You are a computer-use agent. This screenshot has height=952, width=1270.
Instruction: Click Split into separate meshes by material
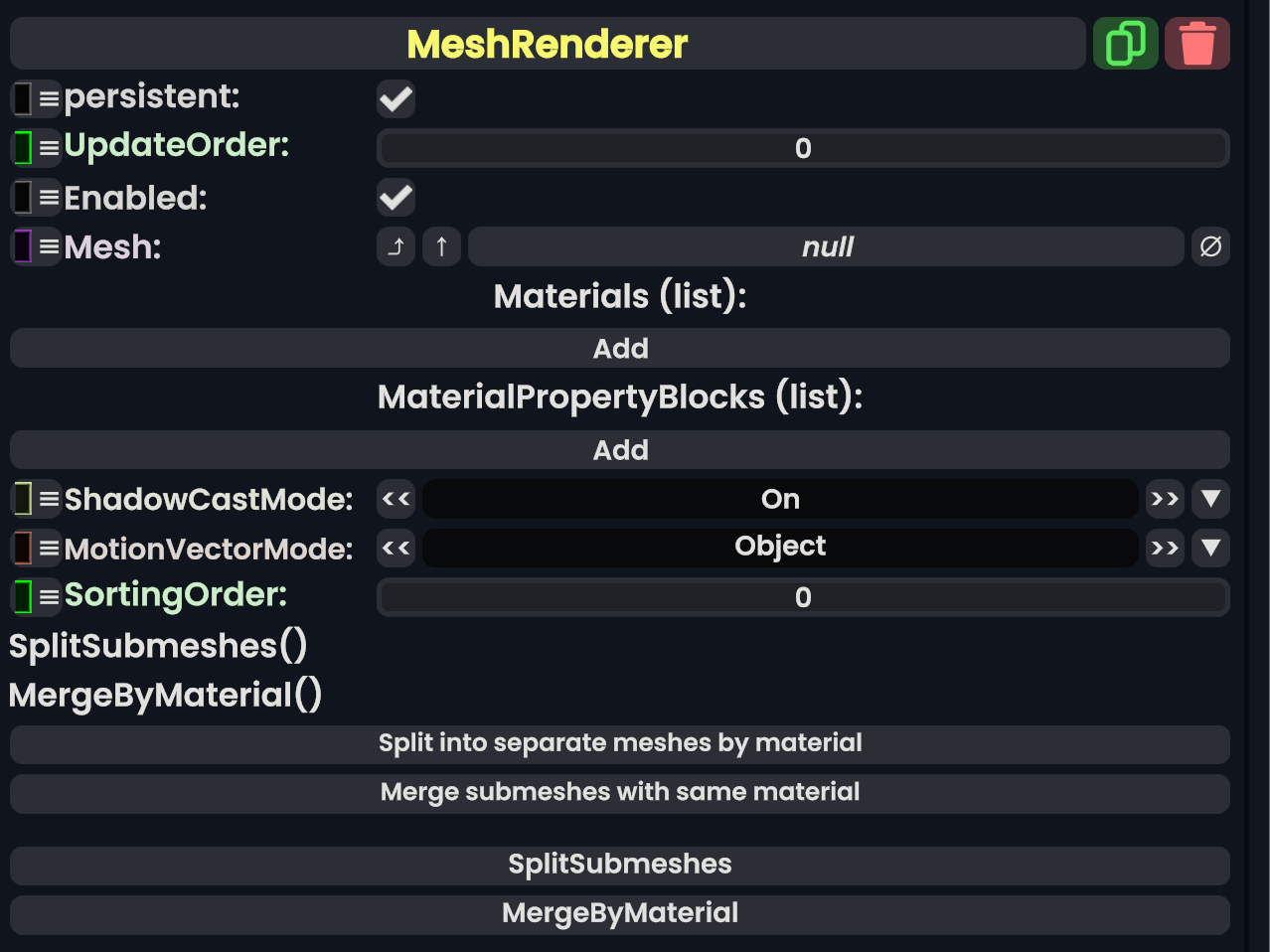point(620,743)
